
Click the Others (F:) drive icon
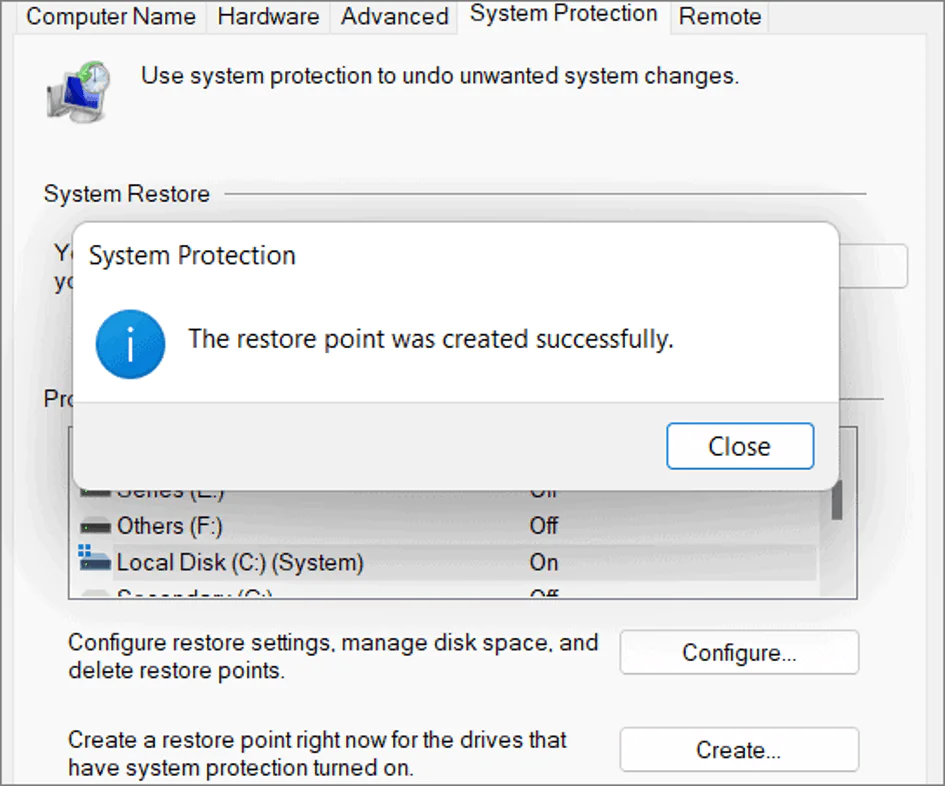[x=96, y=526]
